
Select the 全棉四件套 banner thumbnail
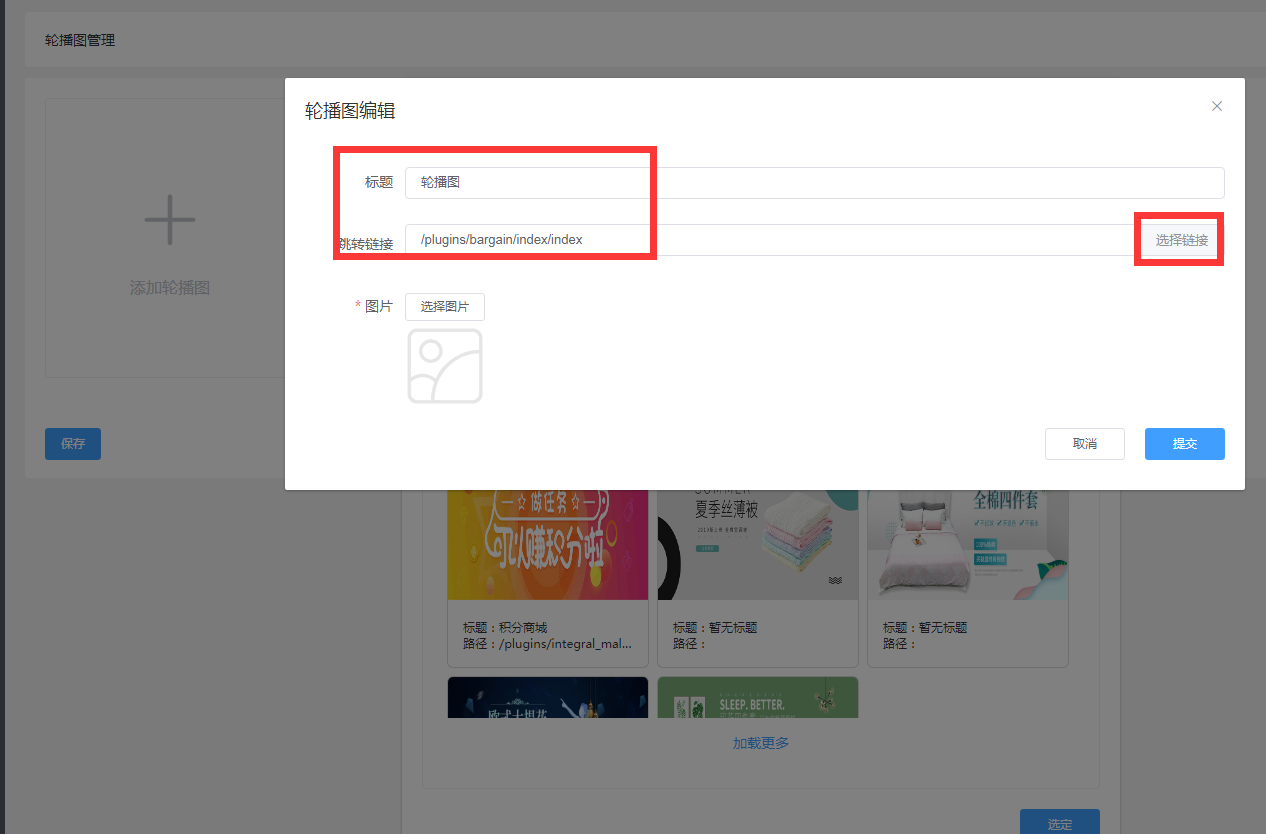point(968,545)
